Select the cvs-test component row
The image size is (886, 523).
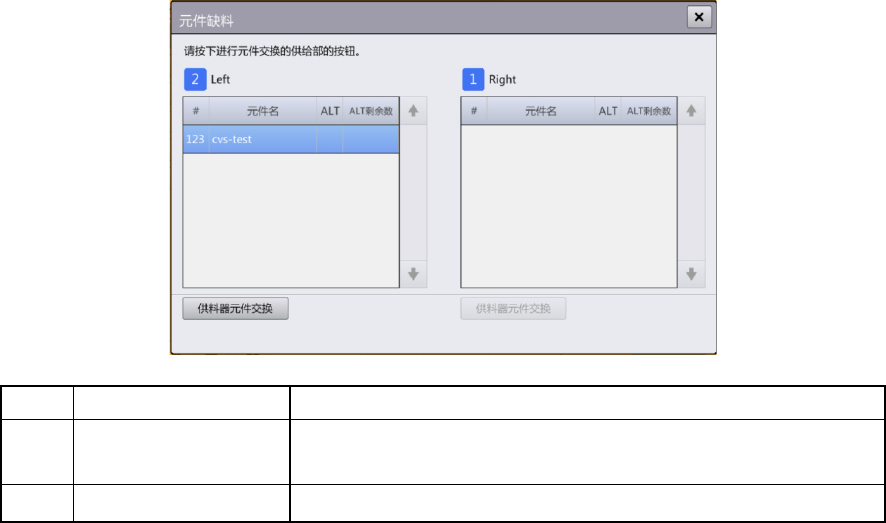pyautogui.click(x=291, y=139)
